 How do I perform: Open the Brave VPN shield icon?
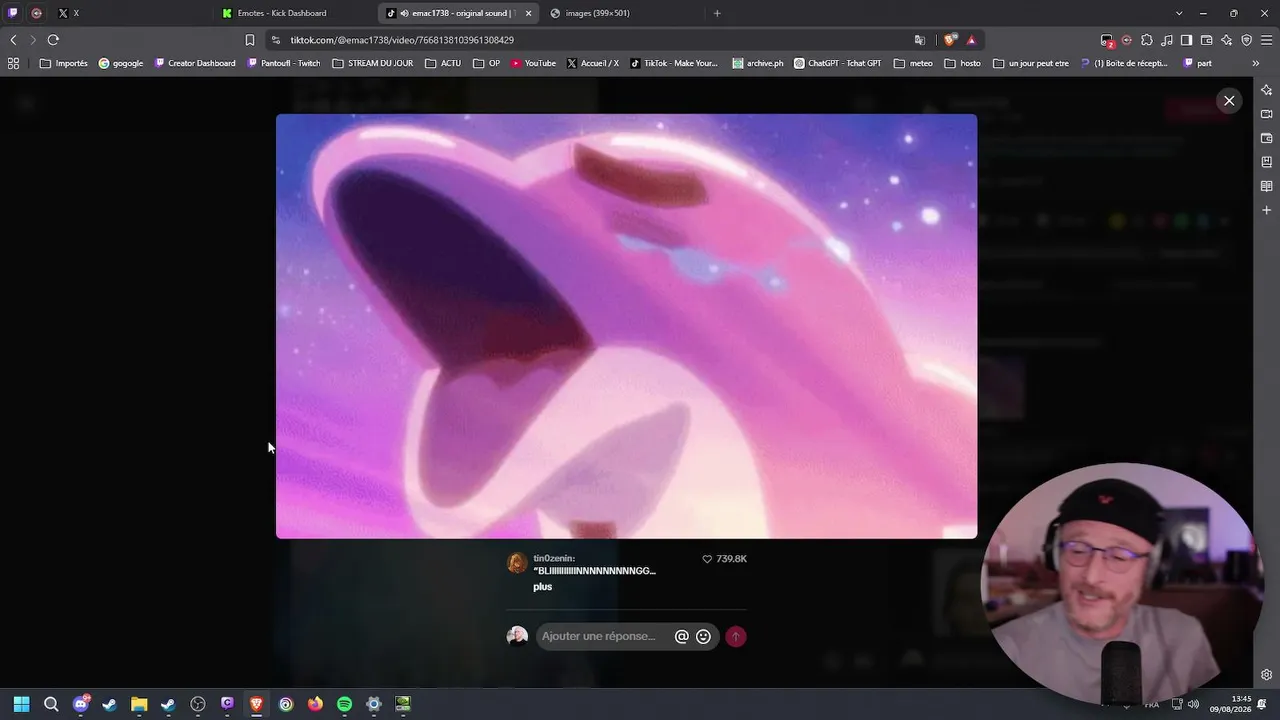[1247, 40]
